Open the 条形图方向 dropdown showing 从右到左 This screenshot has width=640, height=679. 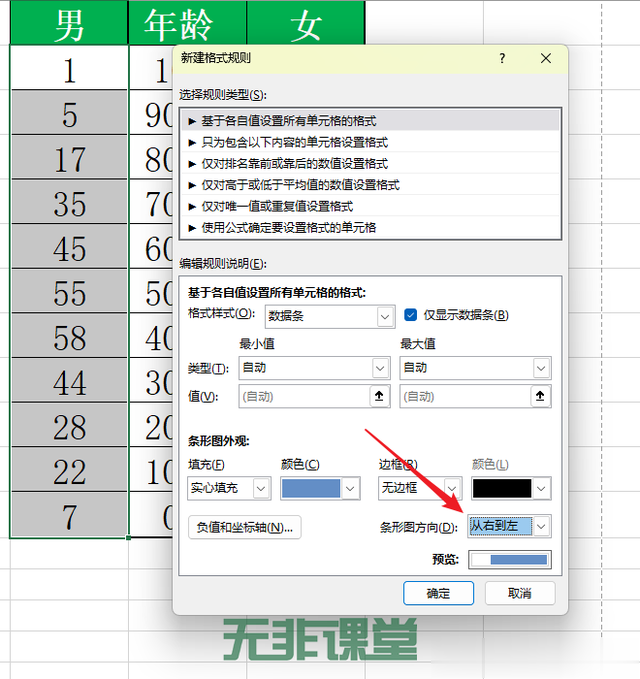[509, 527]
